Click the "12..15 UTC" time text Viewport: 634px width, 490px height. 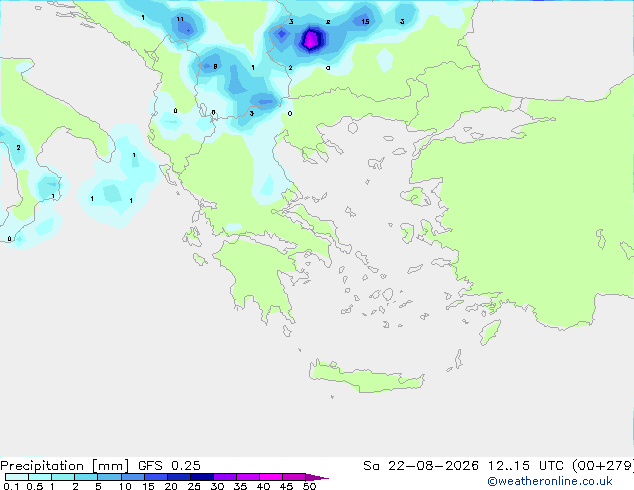(525, 466)
